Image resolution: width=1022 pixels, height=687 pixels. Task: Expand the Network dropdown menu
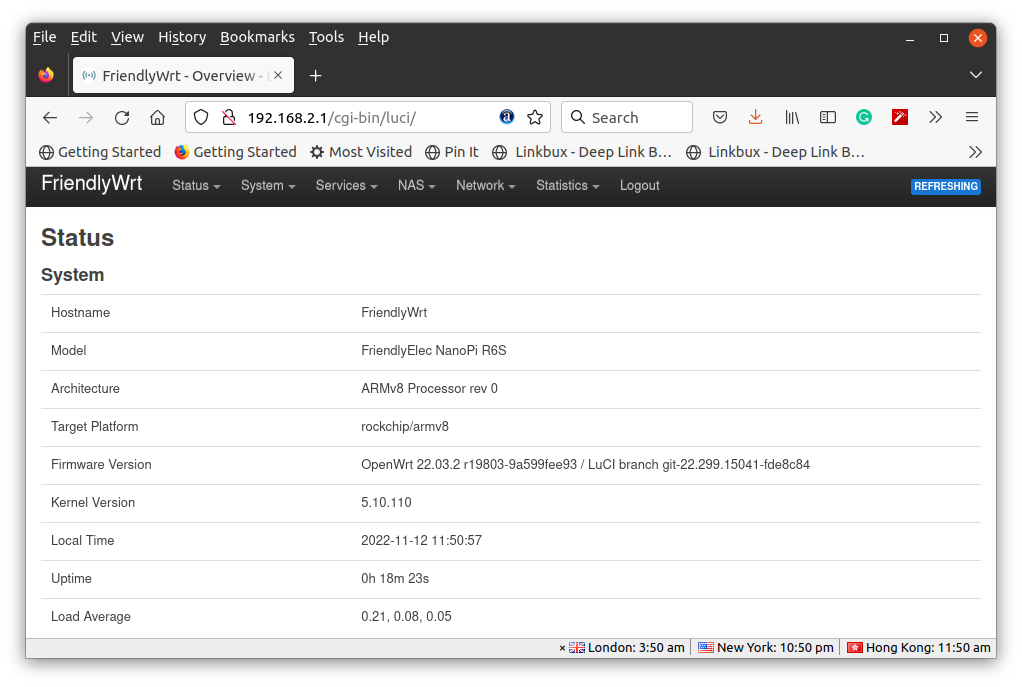[486, 186]
